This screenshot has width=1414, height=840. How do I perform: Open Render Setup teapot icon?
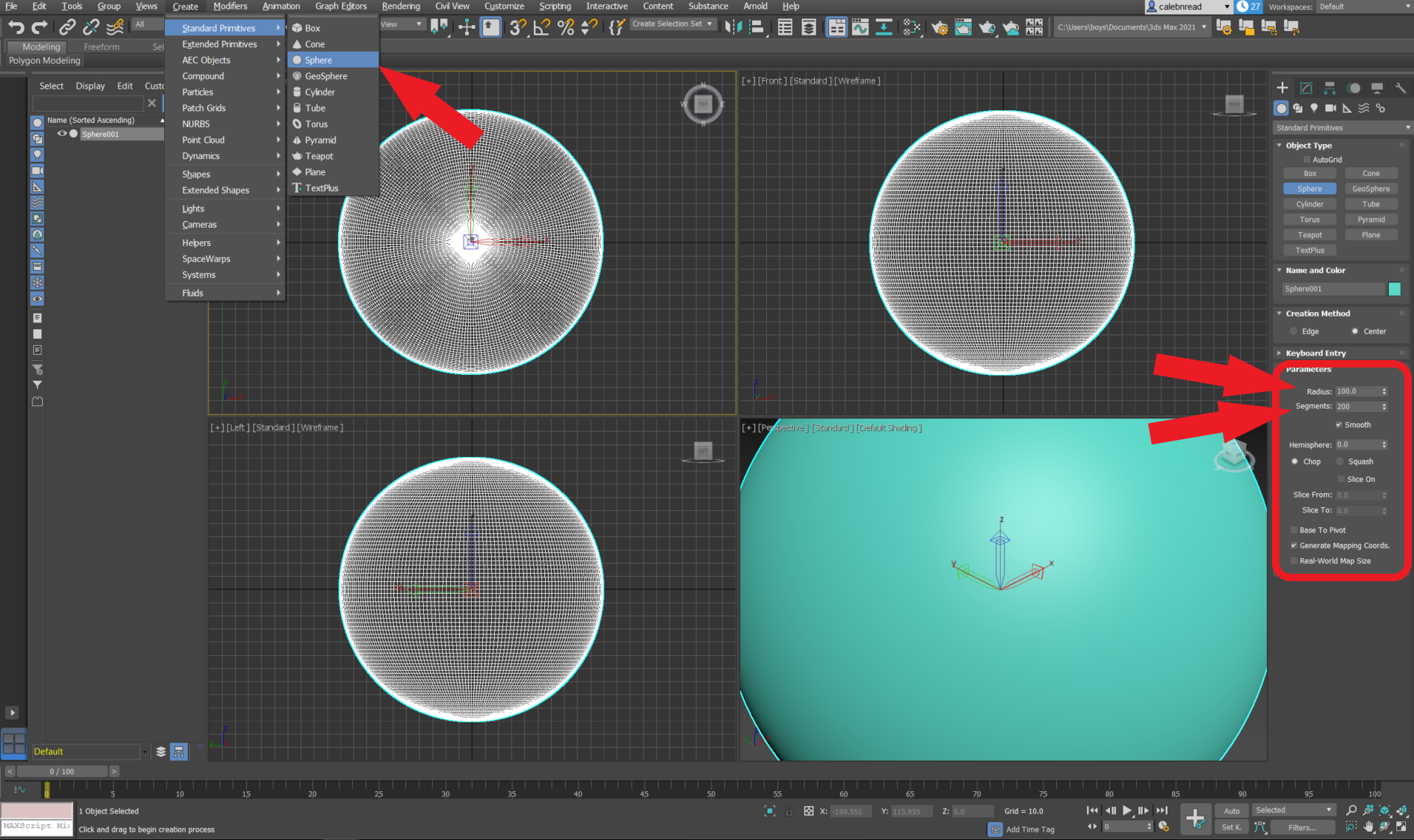pos(939,27)
